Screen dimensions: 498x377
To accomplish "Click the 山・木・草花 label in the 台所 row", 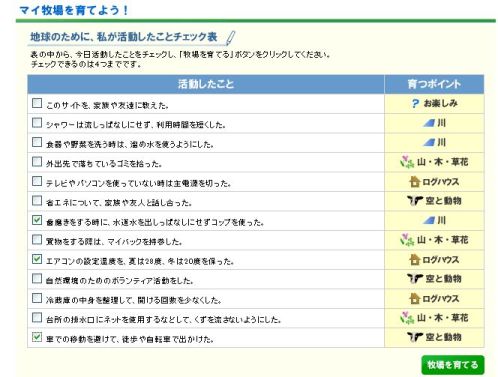I will point(443,318).
